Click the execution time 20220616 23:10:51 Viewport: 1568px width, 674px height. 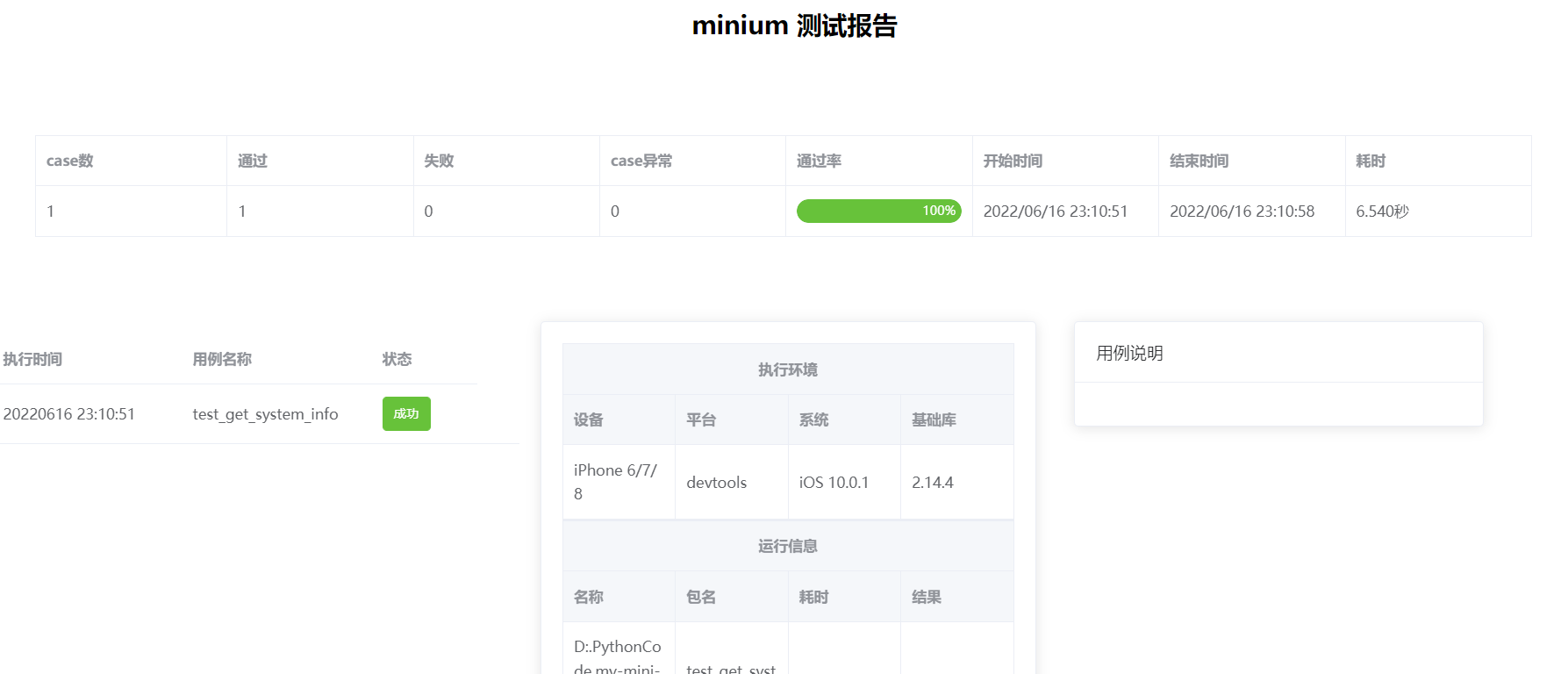(x=69, y=414)
